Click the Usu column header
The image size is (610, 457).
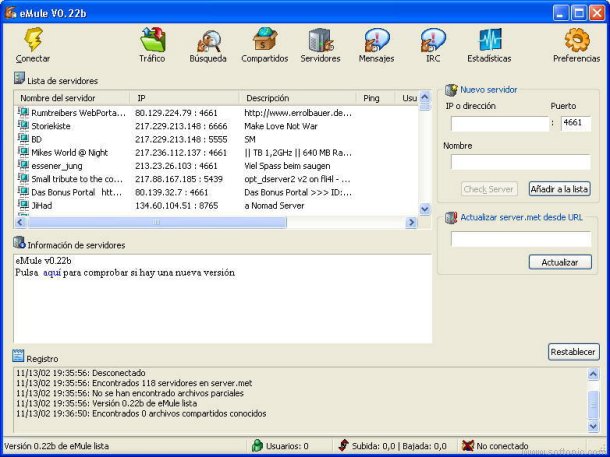pos(407,98)
